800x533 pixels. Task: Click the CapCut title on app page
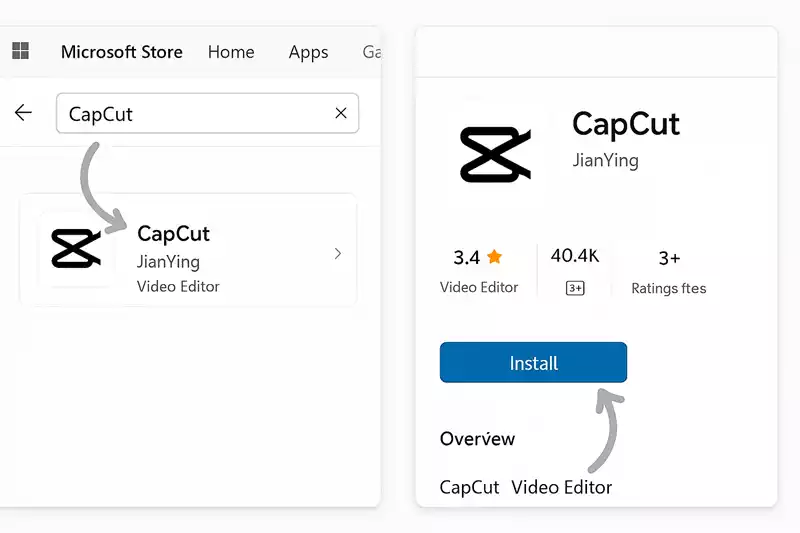pos(626,124)
